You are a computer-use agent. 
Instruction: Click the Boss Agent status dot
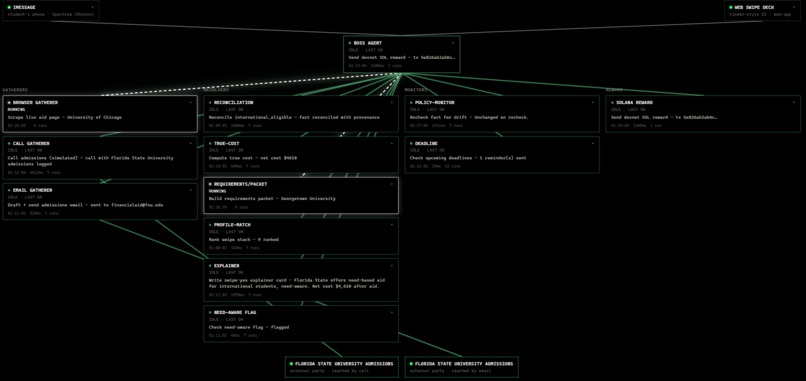click(x=350, y=43)
